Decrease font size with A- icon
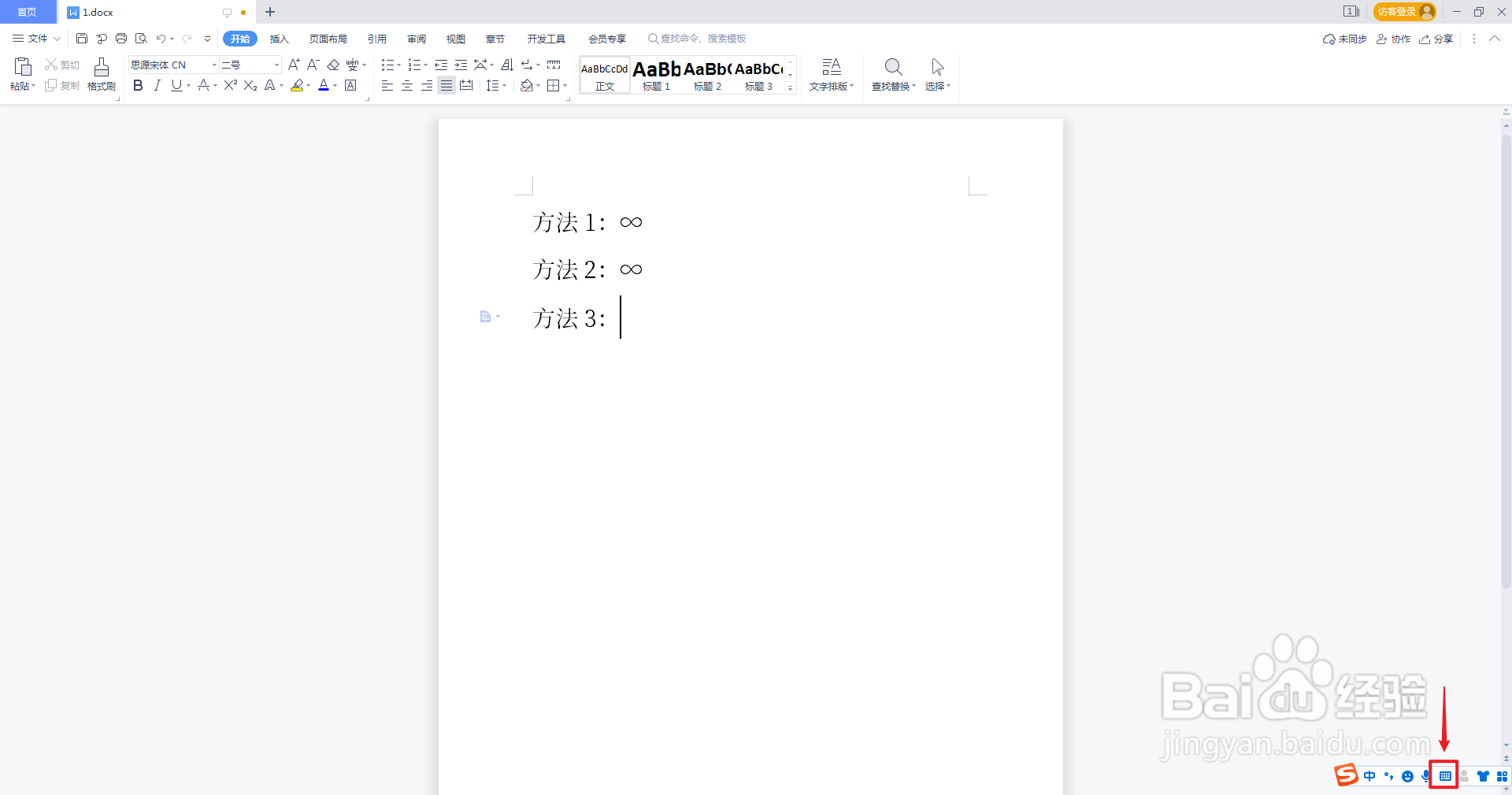This screenshot has width=1512, height=795. pos(313,65)
